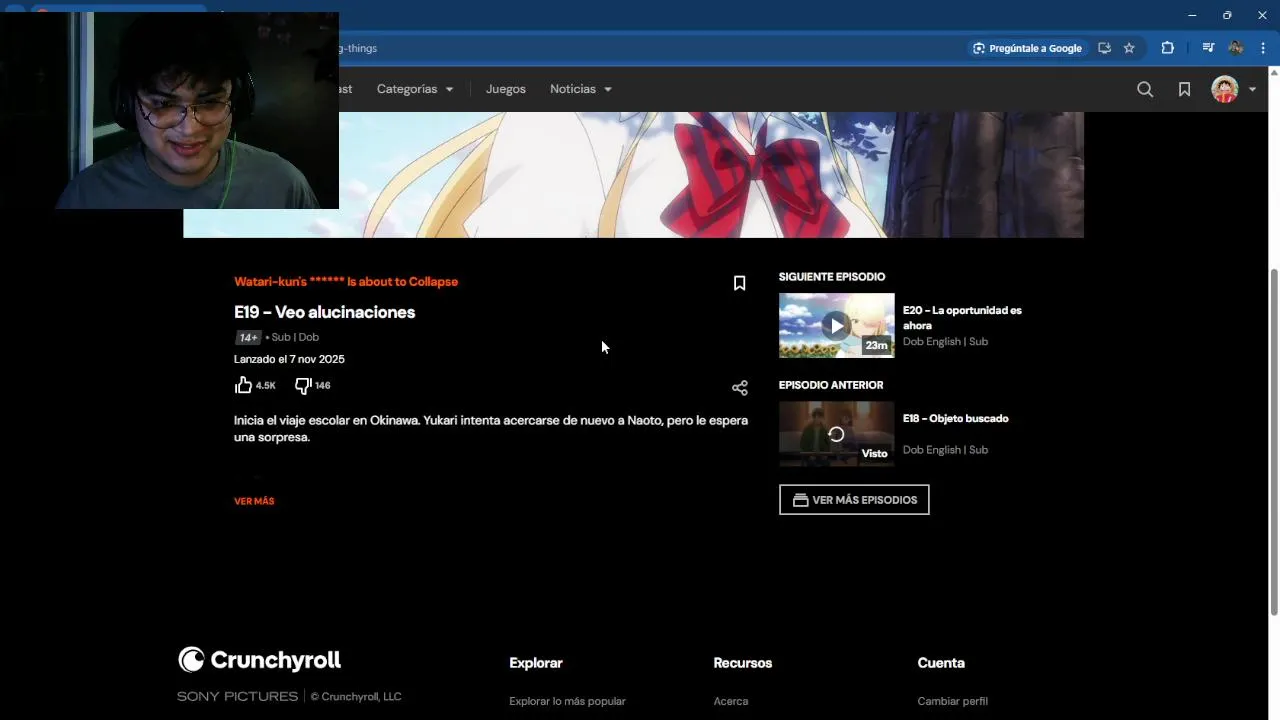Open Cambiar perfil footer link
Image resolution: width=1280 pixels, height=720 pixels.
point(952,701)
